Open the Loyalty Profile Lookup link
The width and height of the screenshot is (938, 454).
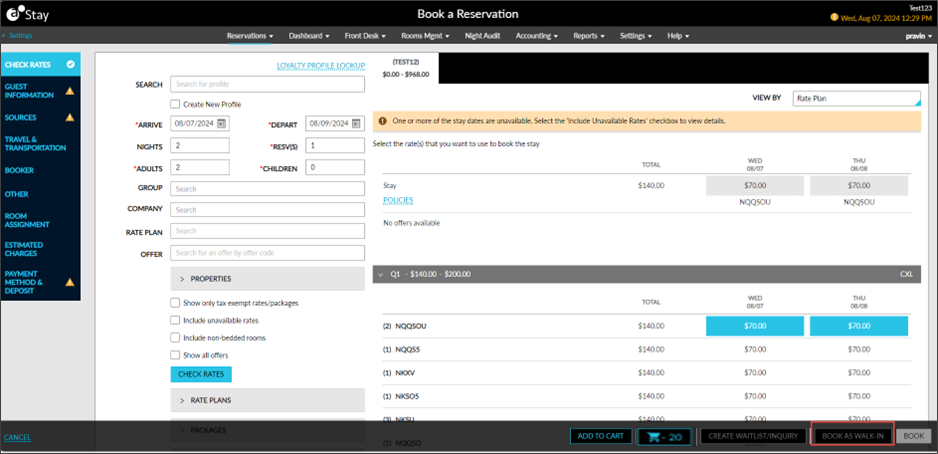(x=321, y=65)
